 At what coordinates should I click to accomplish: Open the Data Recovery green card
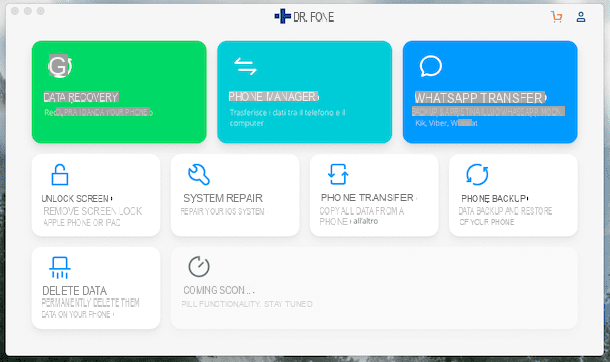coord(119,92)
